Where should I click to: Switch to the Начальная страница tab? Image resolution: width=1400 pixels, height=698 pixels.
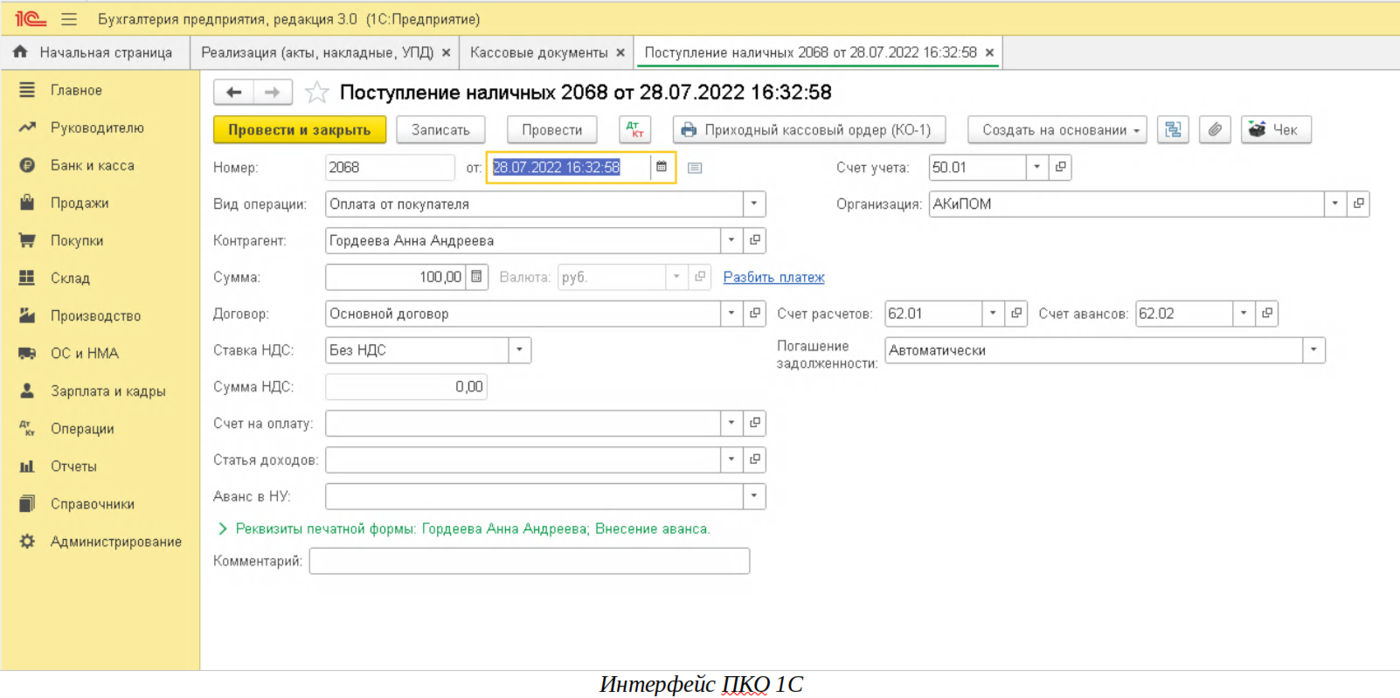point(95,52)
